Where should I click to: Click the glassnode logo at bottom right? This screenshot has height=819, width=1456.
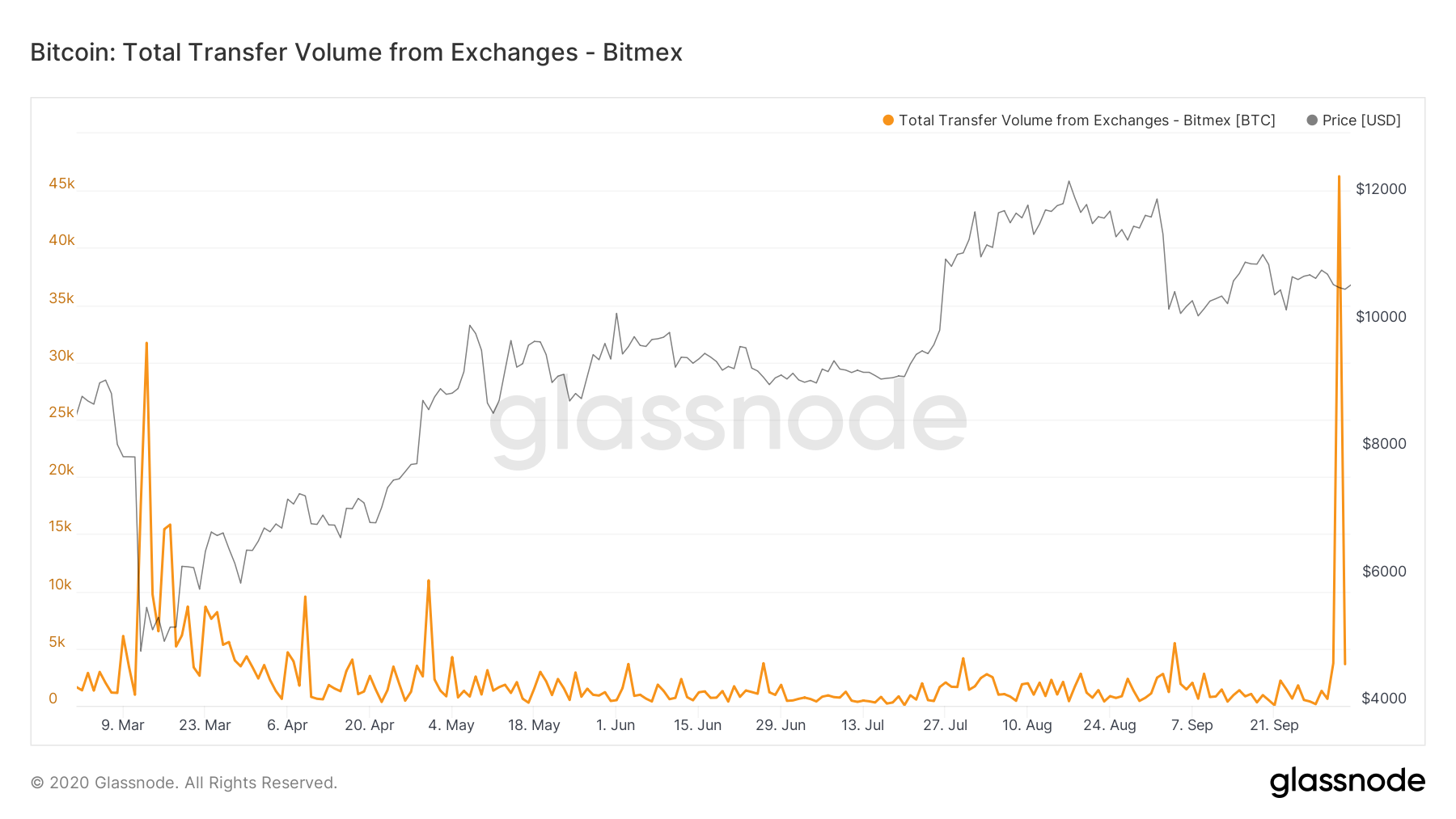tap(1347, 782)
